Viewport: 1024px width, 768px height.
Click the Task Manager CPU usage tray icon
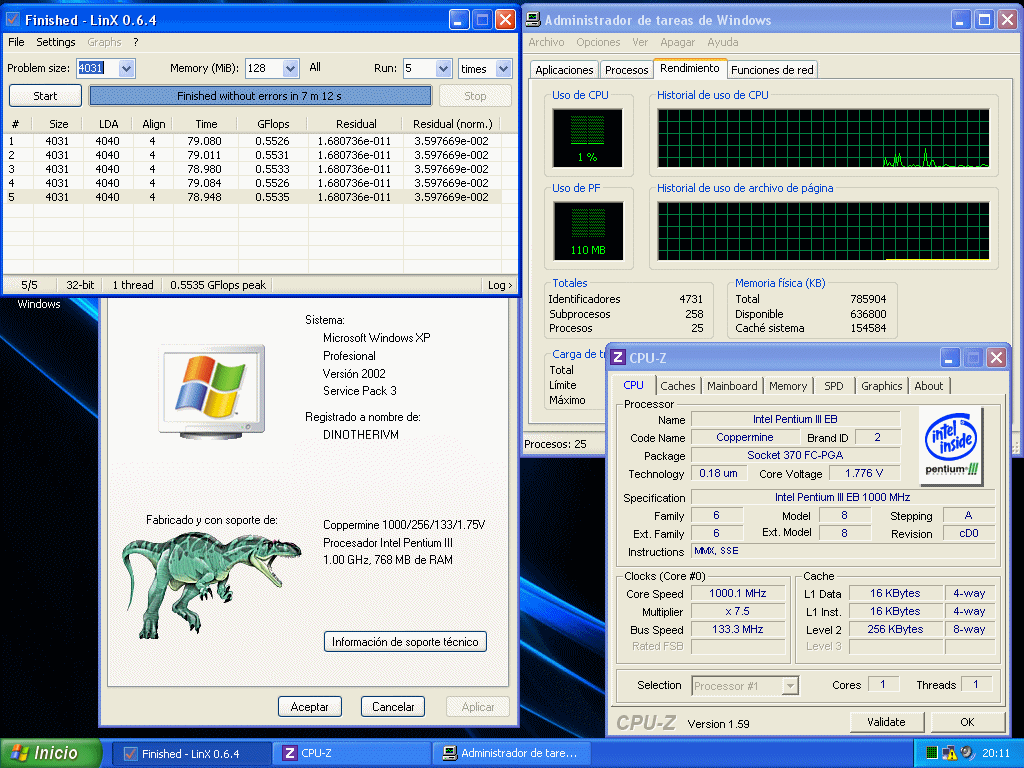pos(931,753)
